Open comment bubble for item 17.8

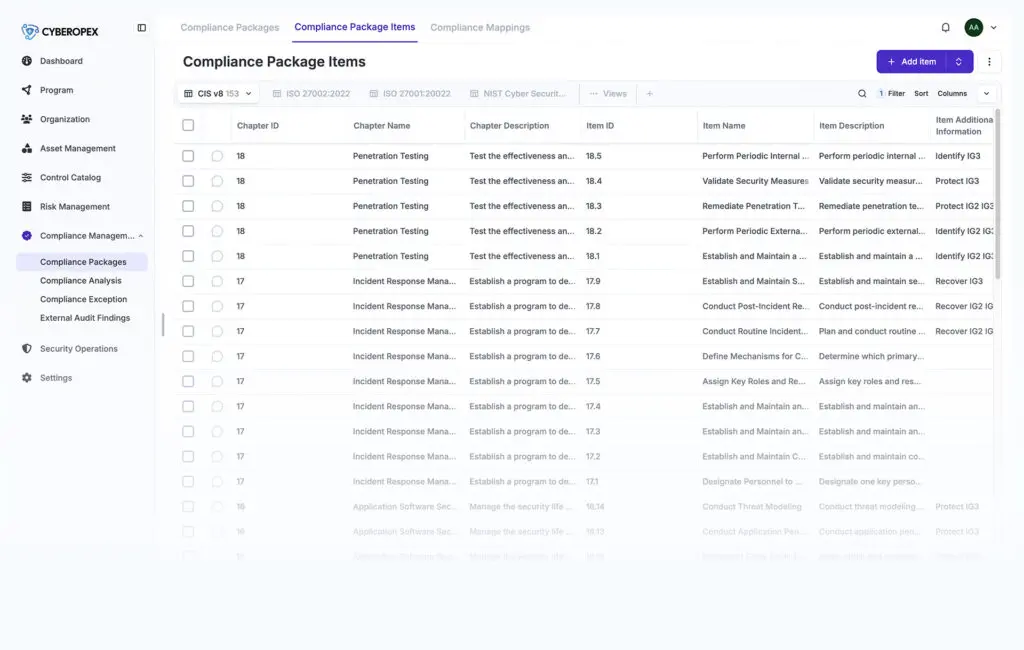[217, 306]
